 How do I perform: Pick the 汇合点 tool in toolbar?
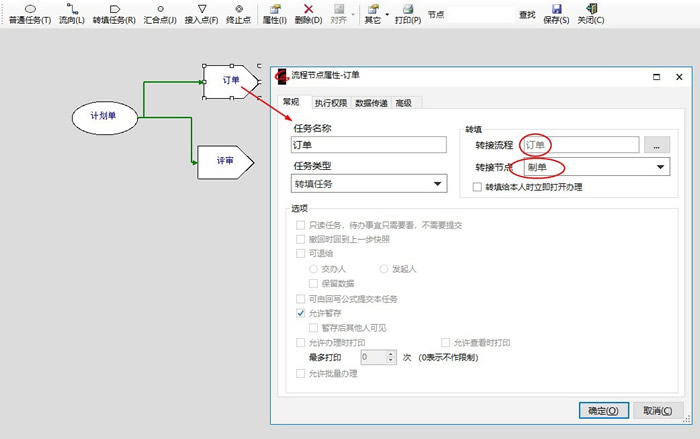click(160, 13)
